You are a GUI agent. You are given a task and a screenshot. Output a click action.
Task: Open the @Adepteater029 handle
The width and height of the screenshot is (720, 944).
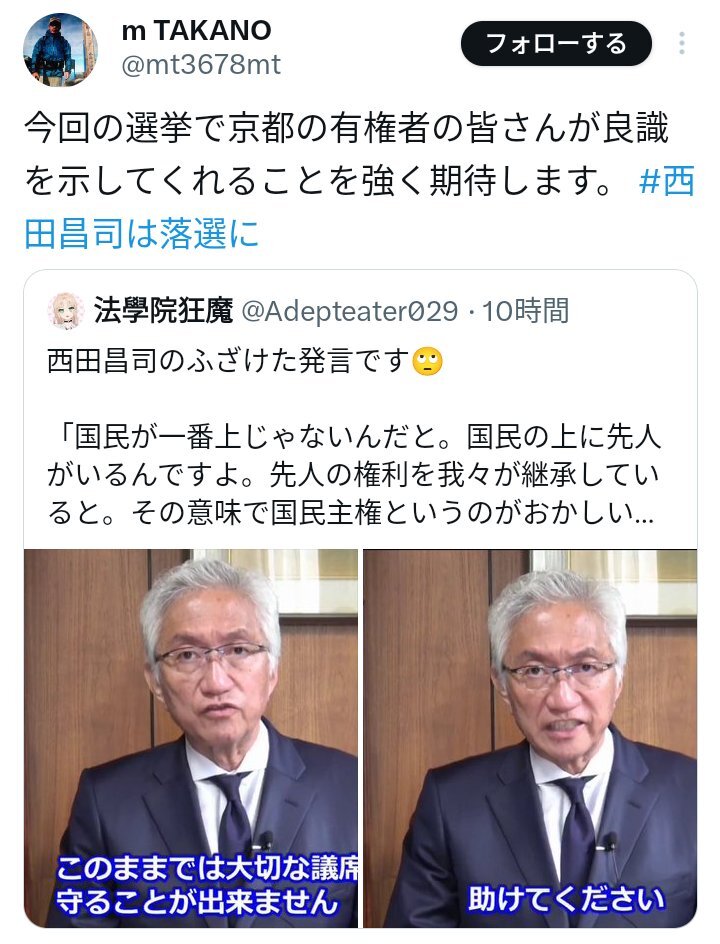point(350,311)
